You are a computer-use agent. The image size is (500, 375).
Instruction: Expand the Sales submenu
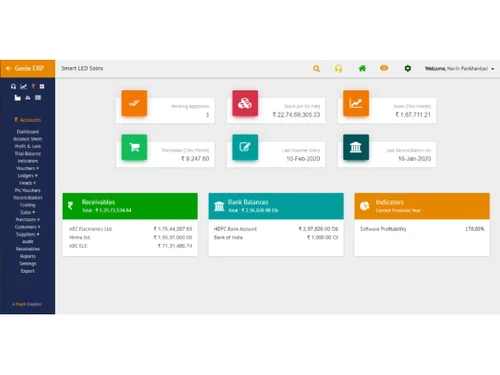coord(28,212)
